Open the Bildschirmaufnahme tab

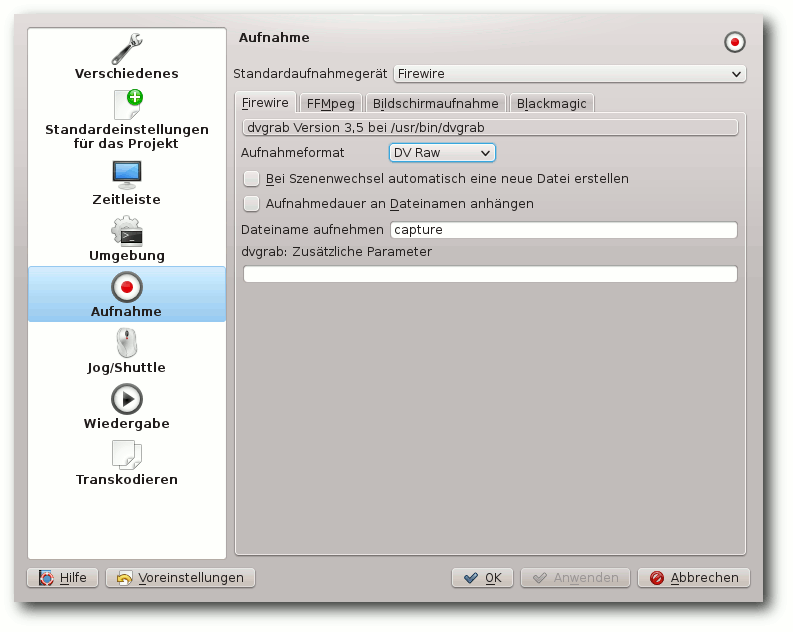(x=435, y=104)
